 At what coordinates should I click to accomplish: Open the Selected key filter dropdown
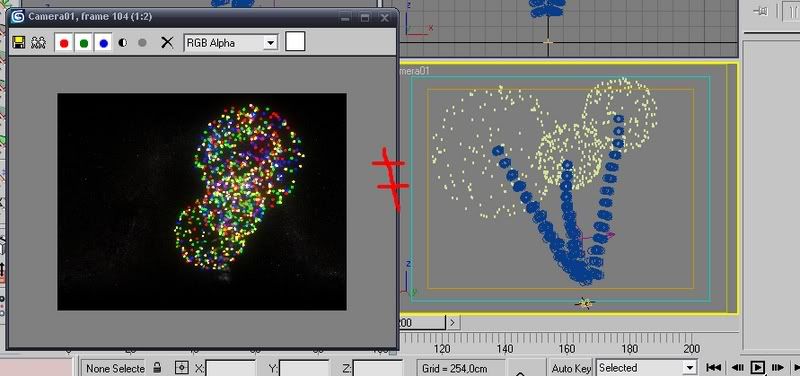point(646,367)
